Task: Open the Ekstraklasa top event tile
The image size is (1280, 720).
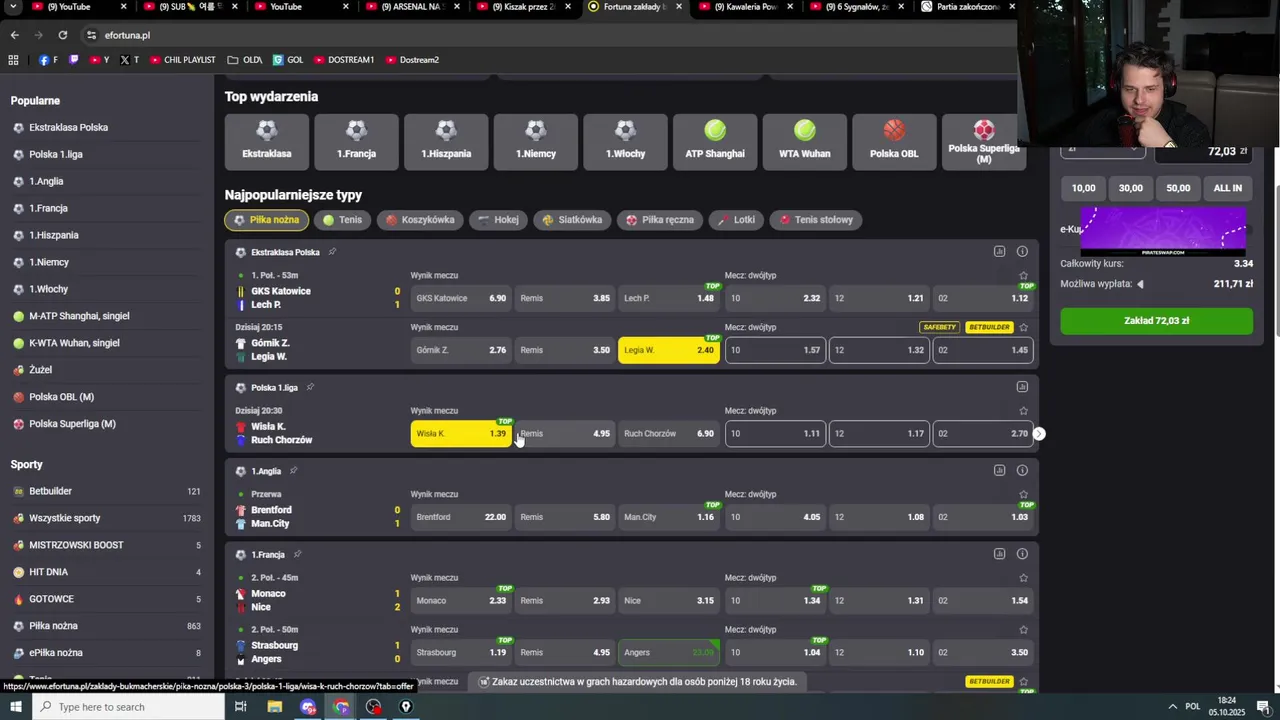Action: [x=267, y=142]
